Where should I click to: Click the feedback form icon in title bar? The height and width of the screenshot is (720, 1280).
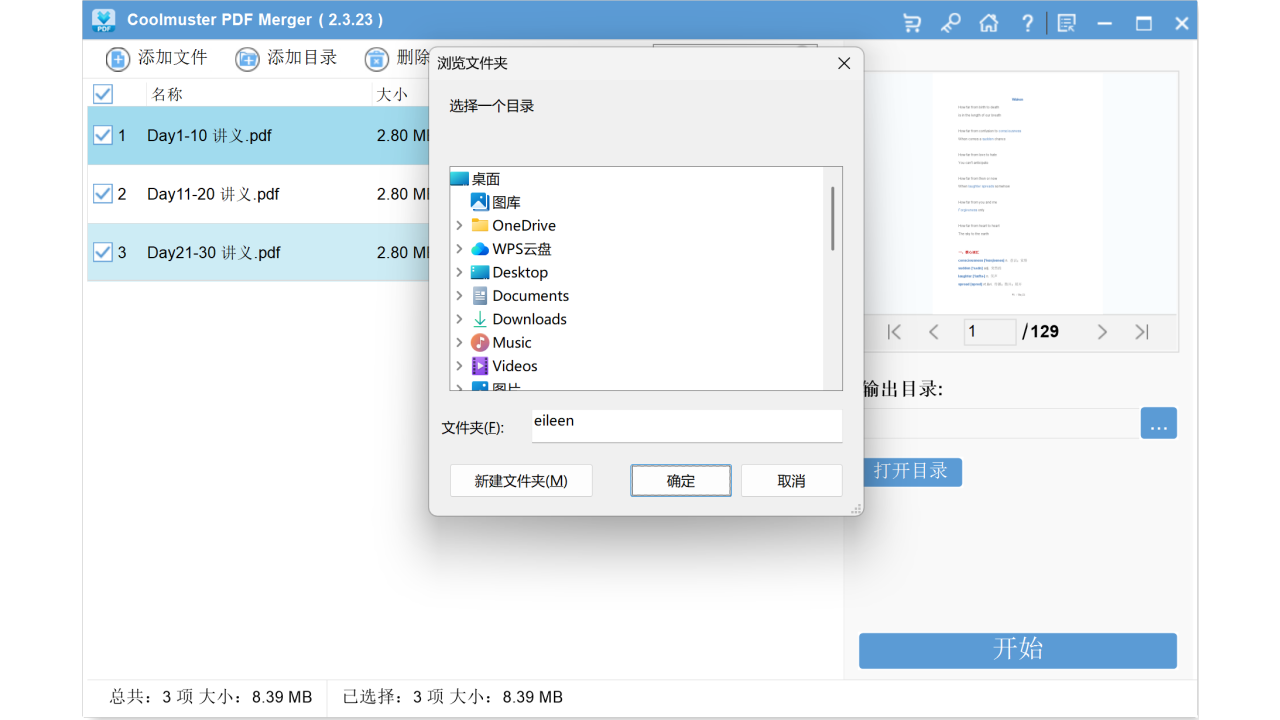1066,22
